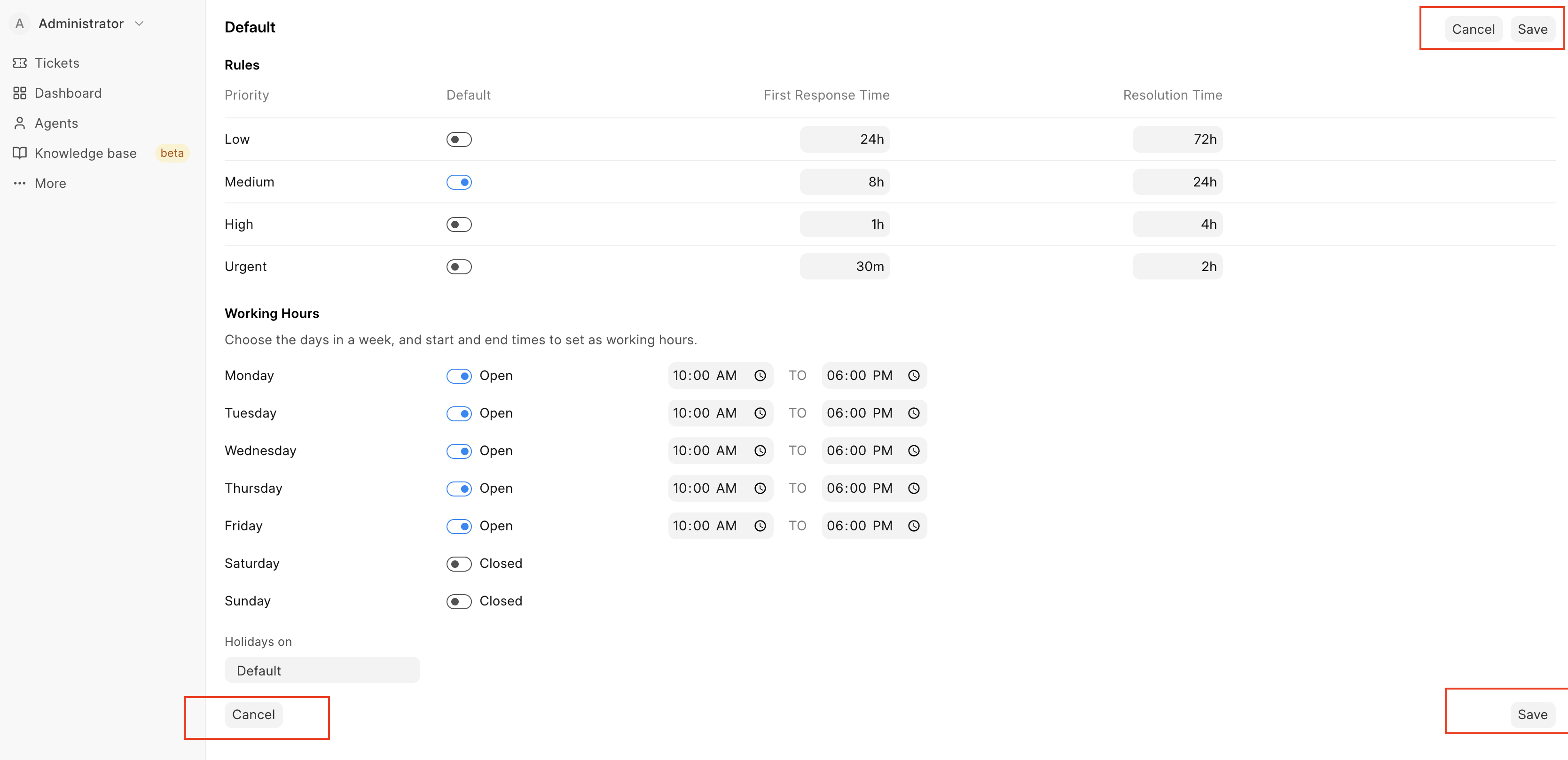
Task: Click the More ellipsis icon
Action: click(x=19, y=183)
